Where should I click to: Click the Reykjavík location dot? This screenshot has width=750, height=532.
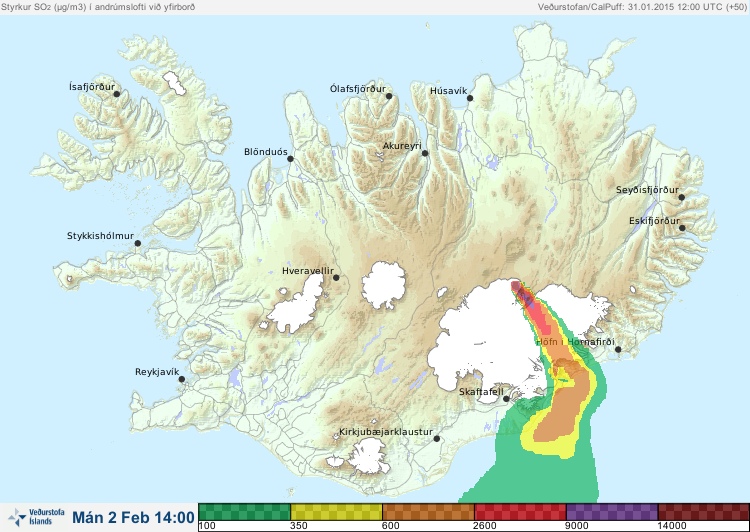pyautogui.click(x=182, y=379)
